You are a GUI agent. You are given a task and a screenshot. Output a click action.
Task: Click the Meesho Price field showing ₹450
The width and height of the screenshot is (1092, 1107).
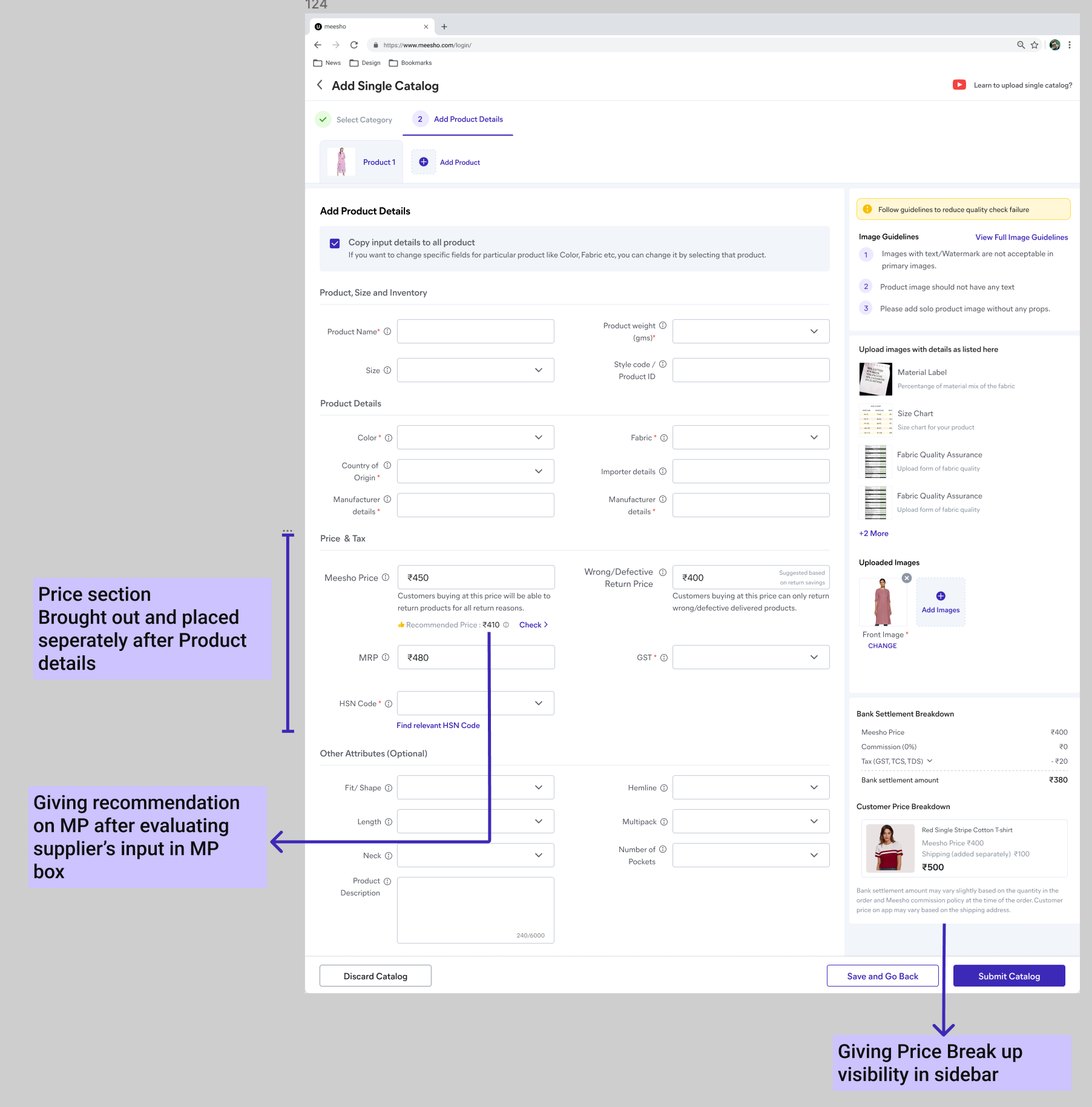point(476,577)
